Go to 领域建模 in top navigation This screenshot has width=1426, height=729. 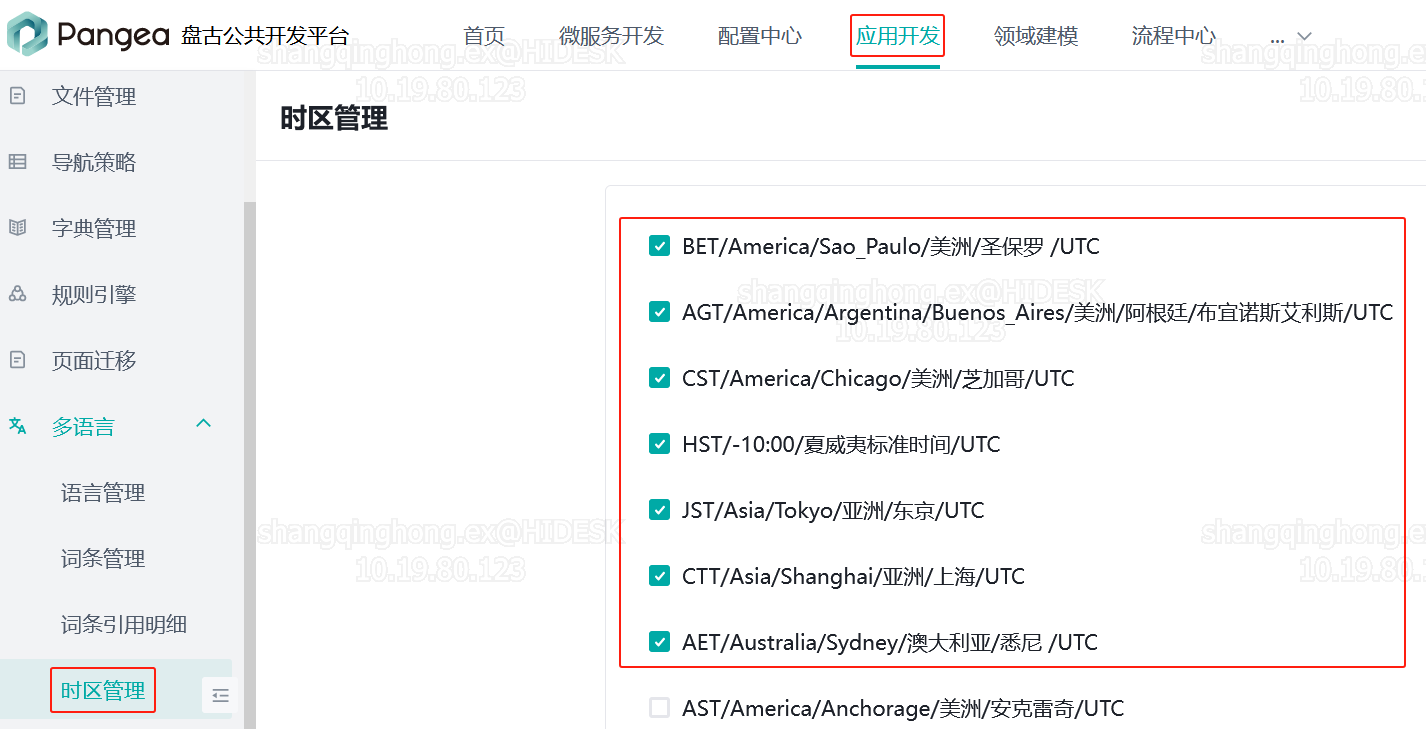pos(1035,37)
